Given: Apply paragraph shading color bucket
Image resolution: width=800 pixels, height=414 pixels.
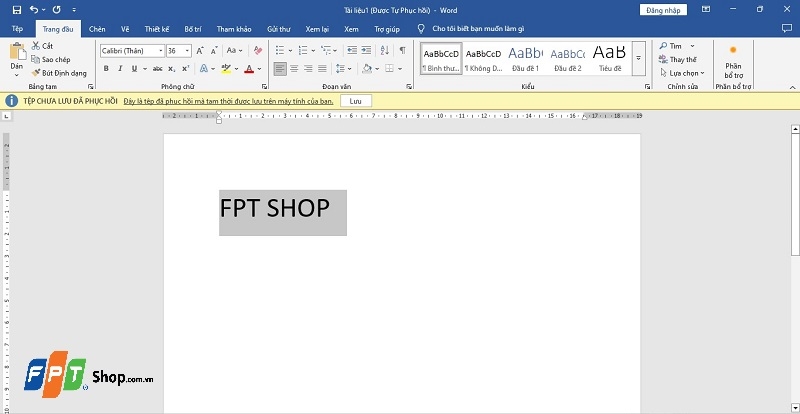Looking at the screenshot, I should (367, 68).
